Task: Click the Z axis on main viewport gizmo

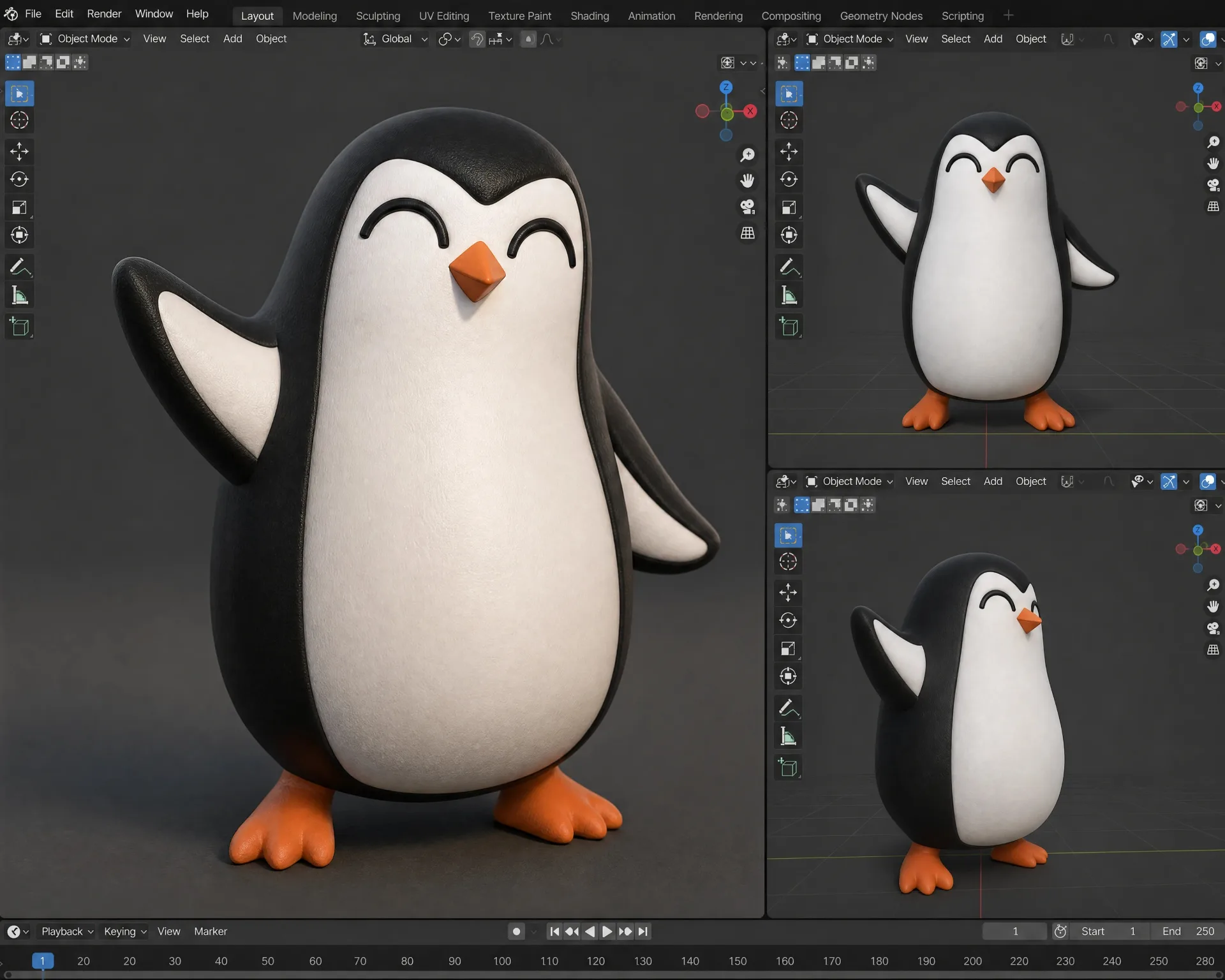Action: (x=726, y=87)
